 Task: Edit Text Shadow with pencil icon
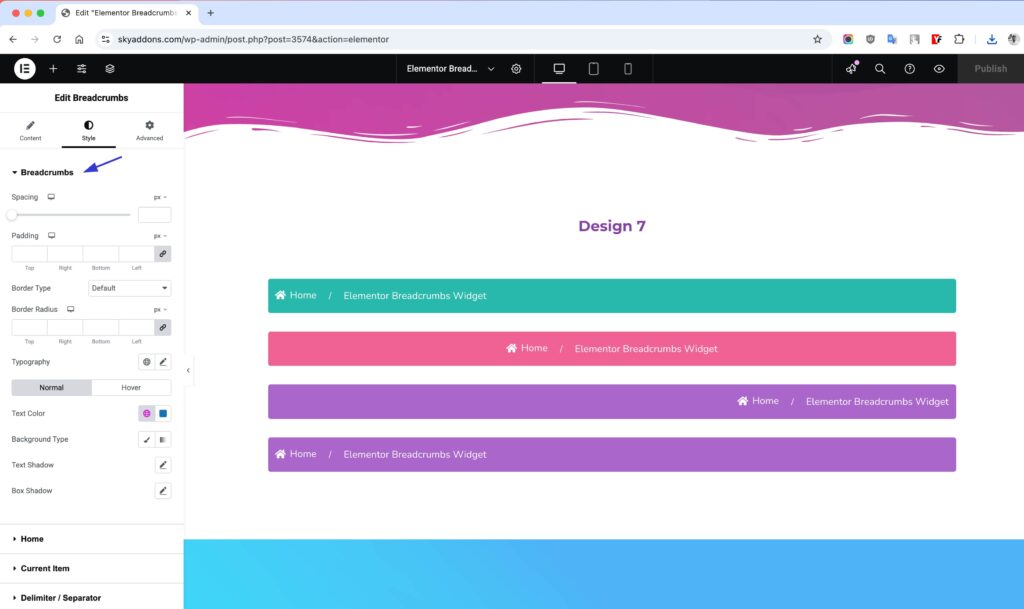[x=163, y=465]
